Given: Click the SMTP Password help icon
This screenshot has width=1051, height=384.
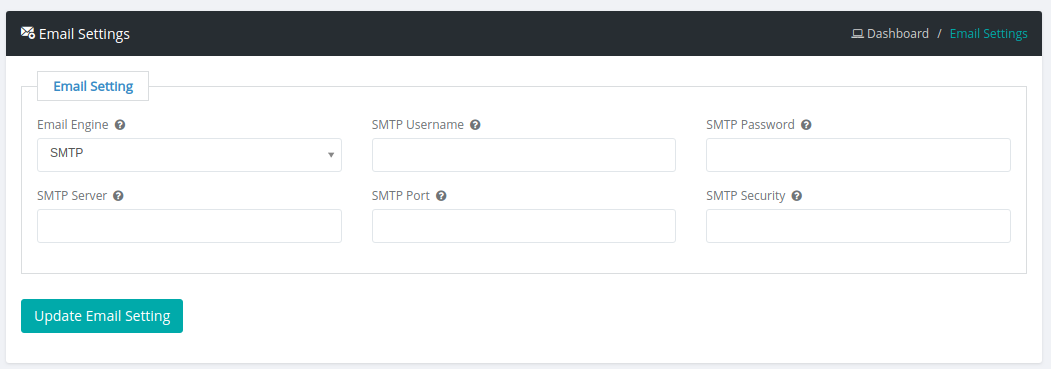Looking at the screenshot, I should (x=806, y=125).
